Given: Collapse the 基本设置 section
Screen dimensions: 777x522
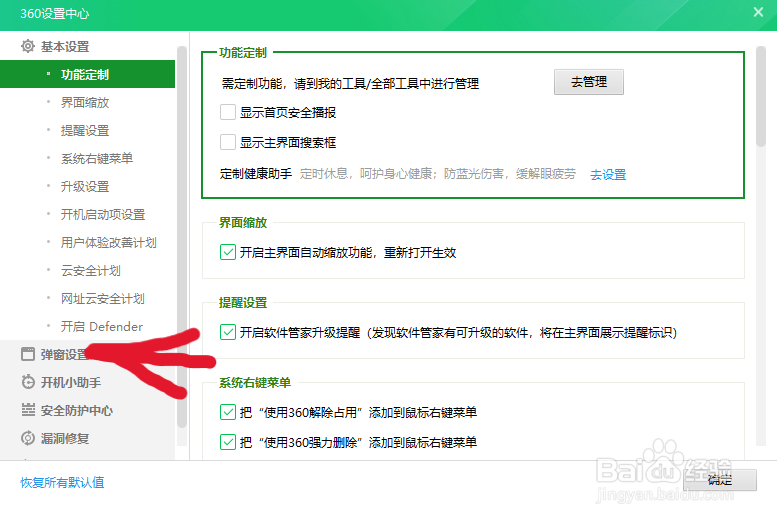Looking at the screenshot, I should 65,47.
